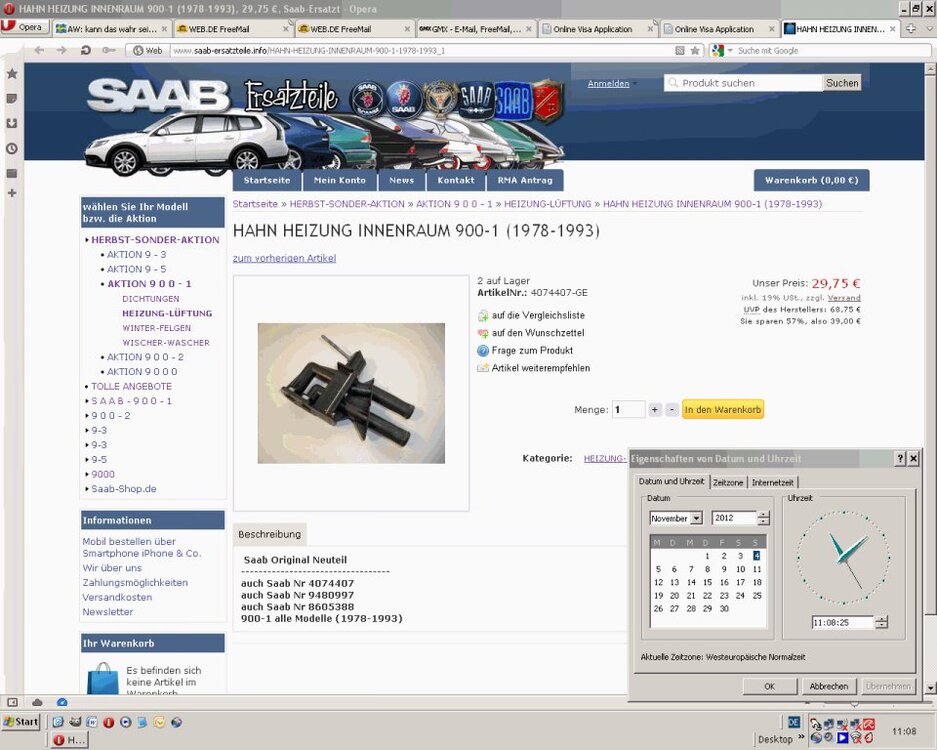Click OK in the date and time dialog

[x=770, y=686]
